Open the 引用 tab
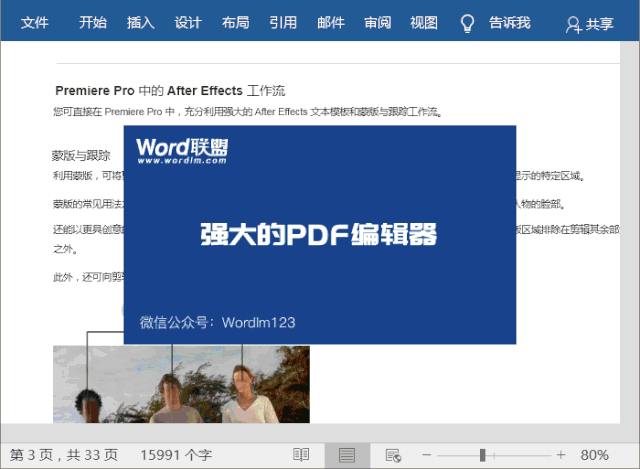Viewport: 640px width, 469px height. click(x=284, y=23)
